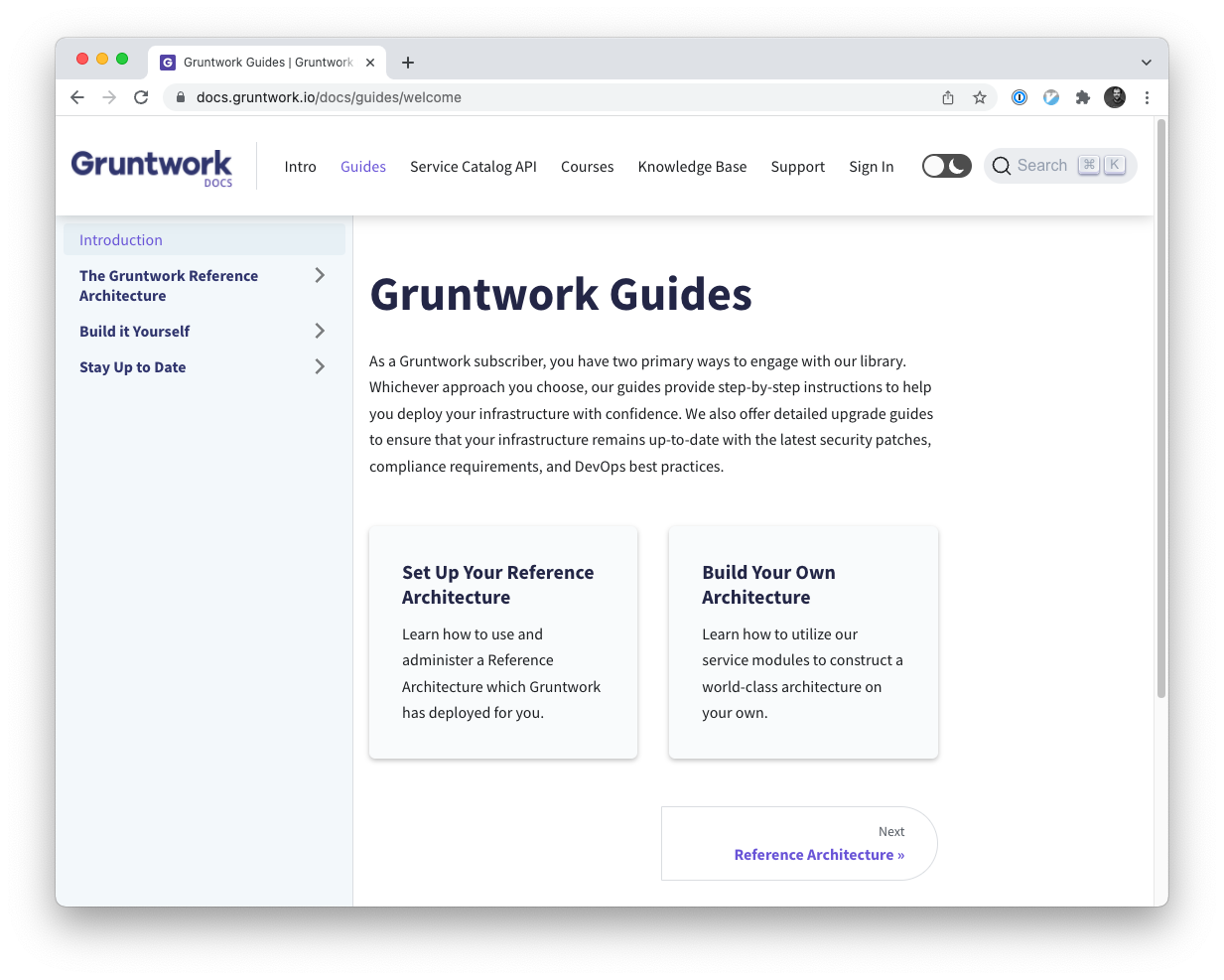Open Service Catalog API nav item
Image resolution: width=1224 pixels, height=980 pixels.
[x=474, y=167]
